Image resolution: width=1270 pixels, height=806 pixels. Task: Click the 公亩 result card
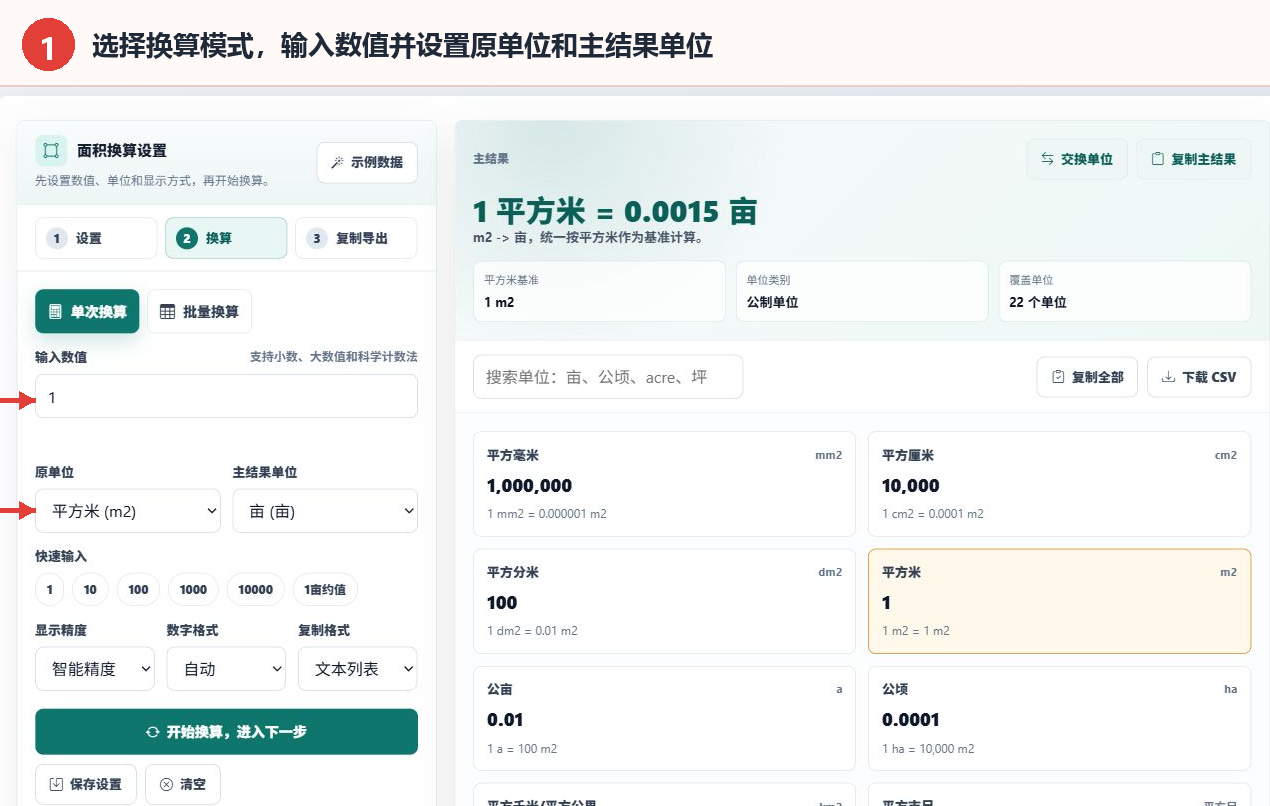click(x=664, y=718)
